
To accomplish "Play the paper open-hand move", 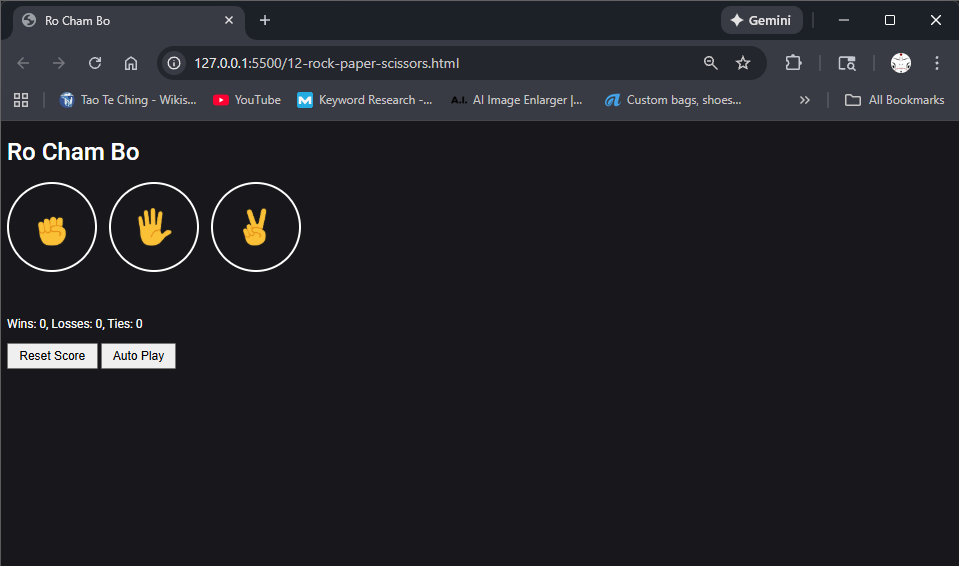I will click(154, 227).
